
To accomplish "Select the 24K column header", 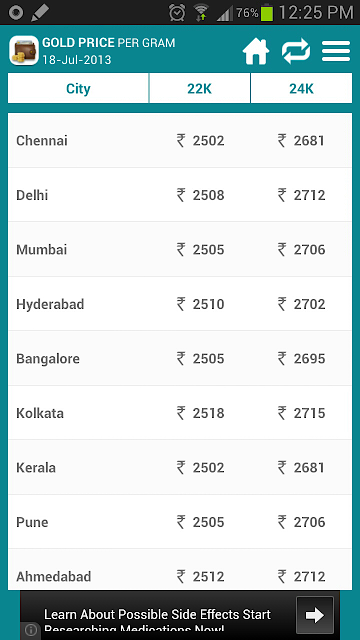I will [301, 89].
